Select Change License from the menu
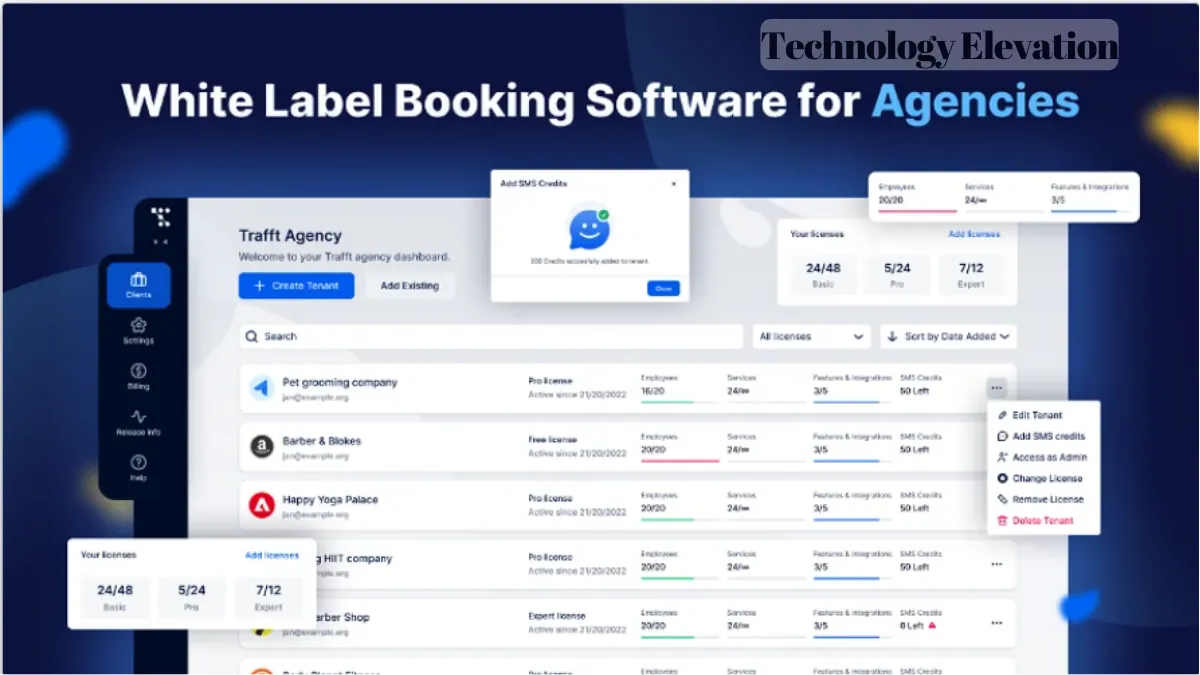Viewport: 1200px width, 675px height. coord(1040,478)
